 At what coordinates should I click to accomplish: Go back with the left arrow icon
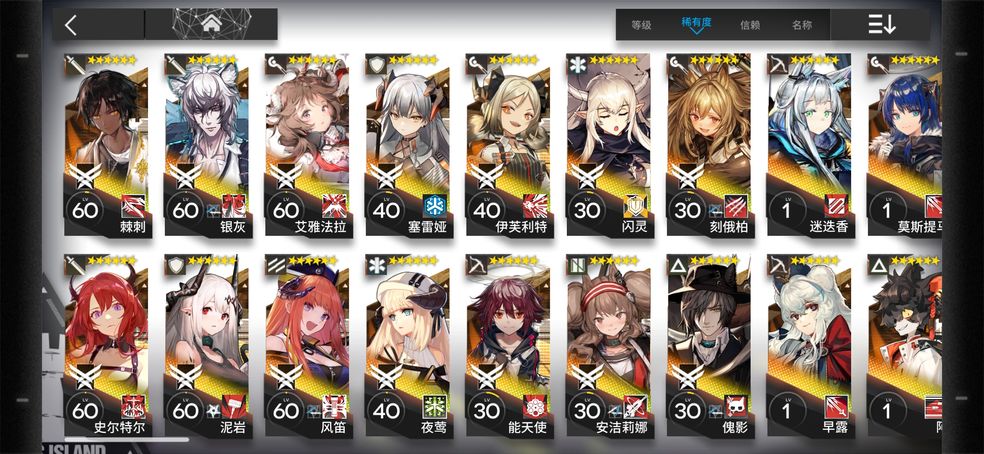tap(71, 25)
